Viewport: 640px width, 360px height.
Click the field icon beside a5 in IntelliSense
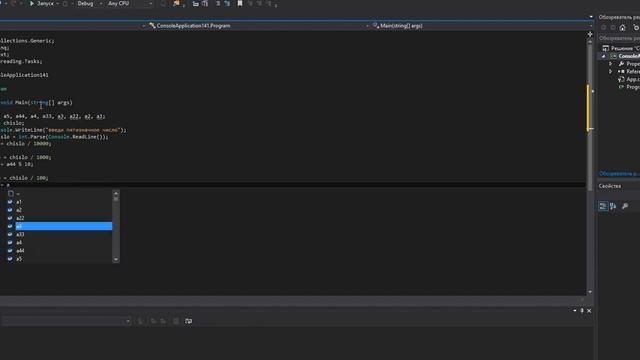click(x=10, y=259)
